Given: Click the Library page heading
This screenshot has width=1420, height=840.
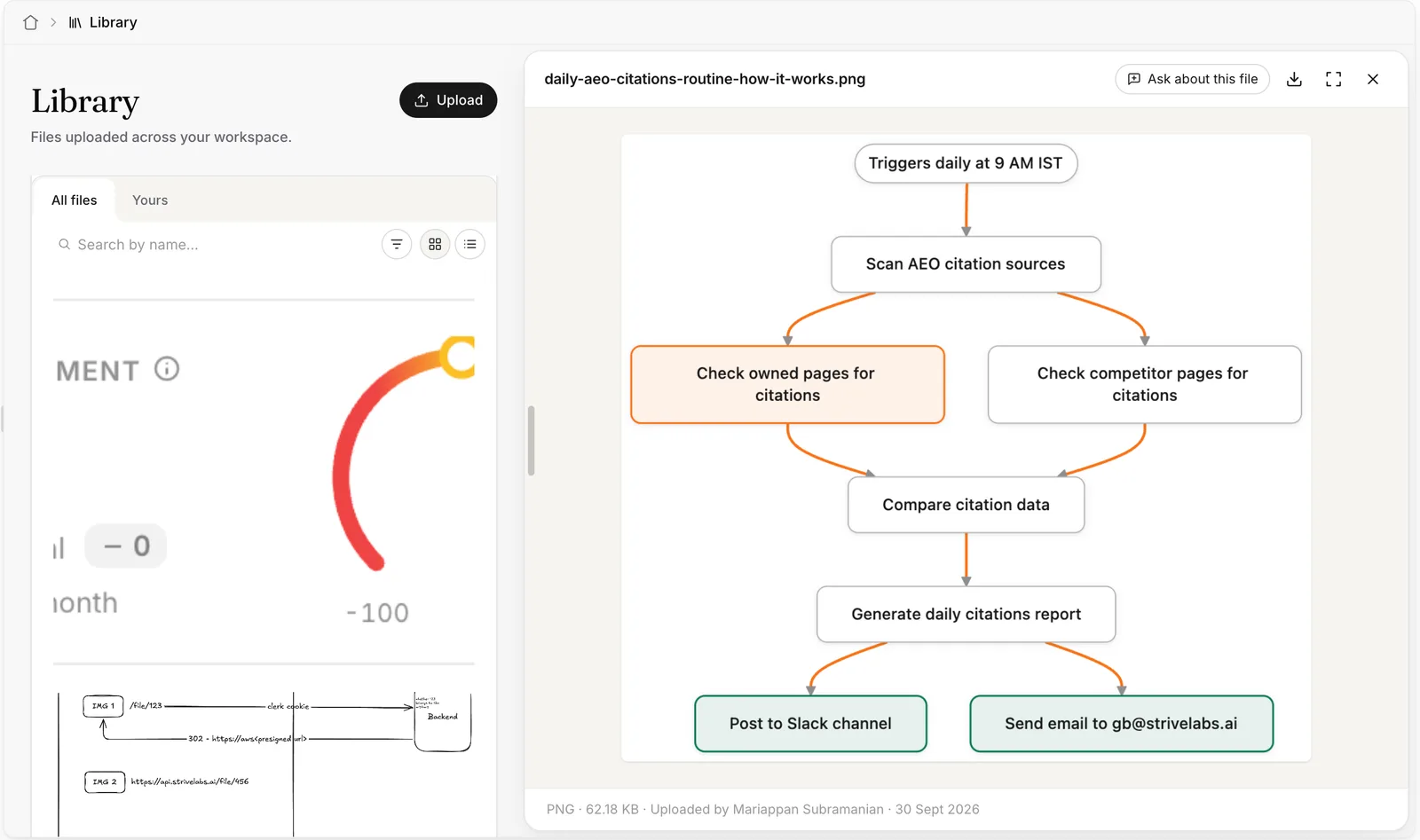Looking at the screenshot, I should (x=85, y=101).
